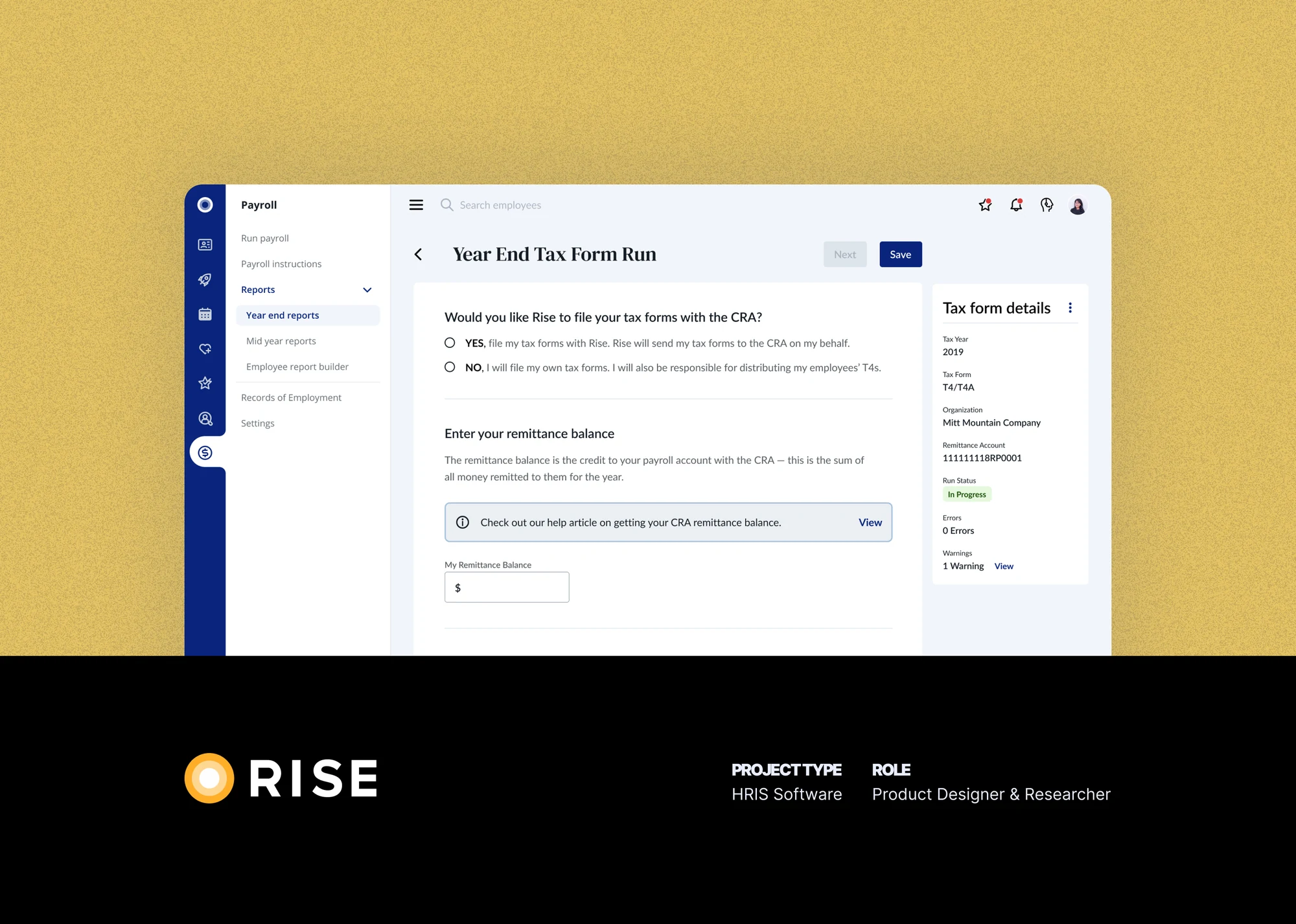Open the person search icon in sidebar
Image resolution: width=1296 pixels, height=924 pixels.
[x=205, y=419]
